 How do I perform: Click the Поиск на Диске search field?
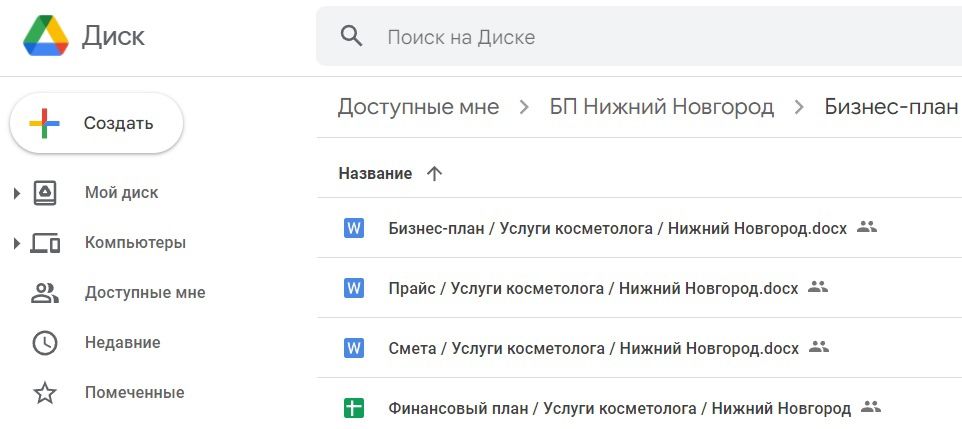click(639, 37)
